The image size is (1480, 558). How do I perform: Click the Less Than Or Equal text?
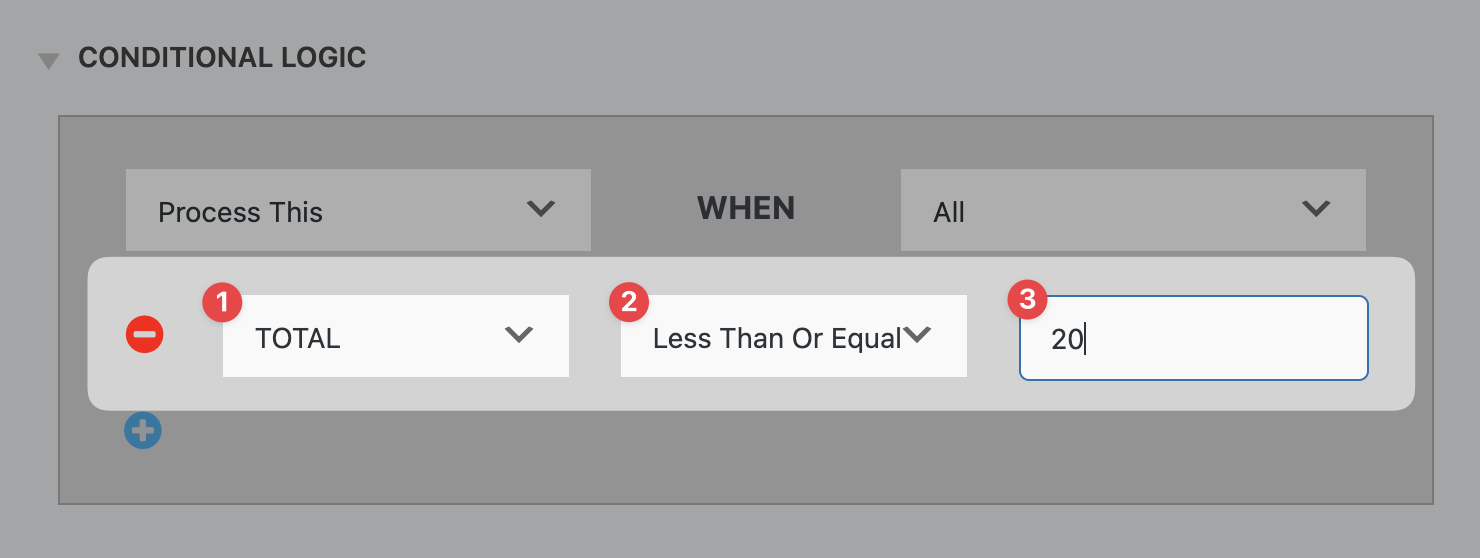(x=777, y=338)
